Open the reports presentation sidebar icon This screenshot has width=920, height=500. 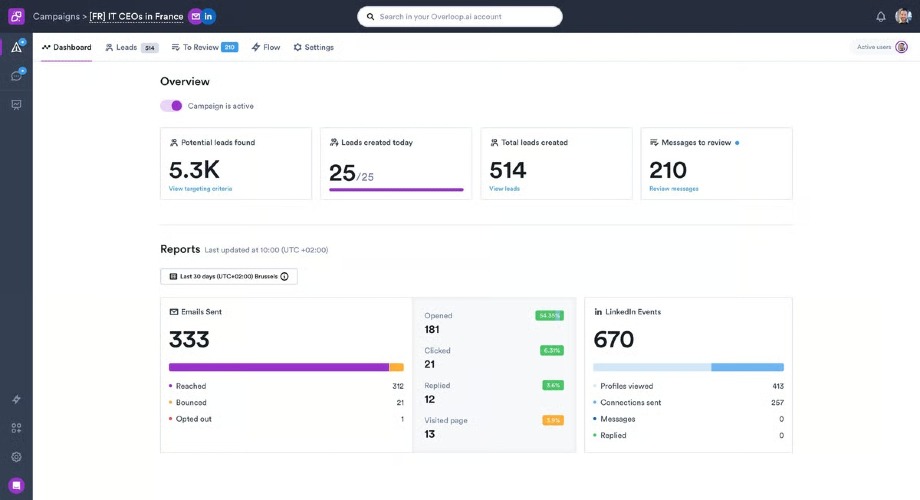[x=16, y=104]
